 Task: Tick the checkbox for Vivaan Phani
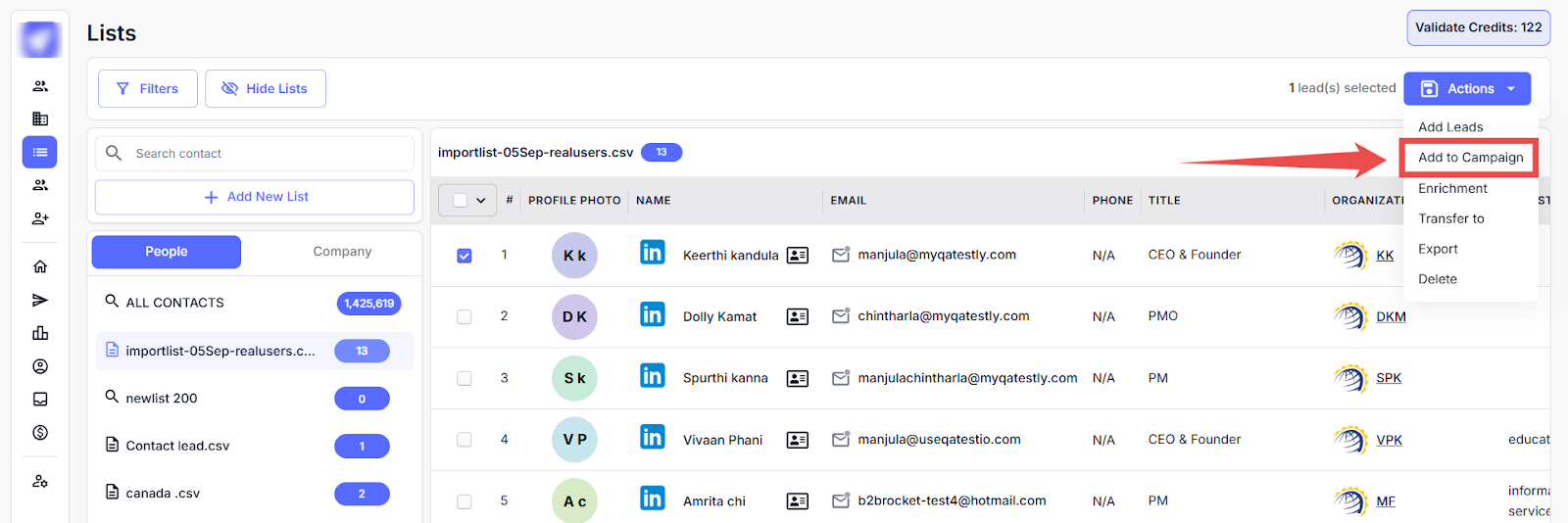point(465,440)
